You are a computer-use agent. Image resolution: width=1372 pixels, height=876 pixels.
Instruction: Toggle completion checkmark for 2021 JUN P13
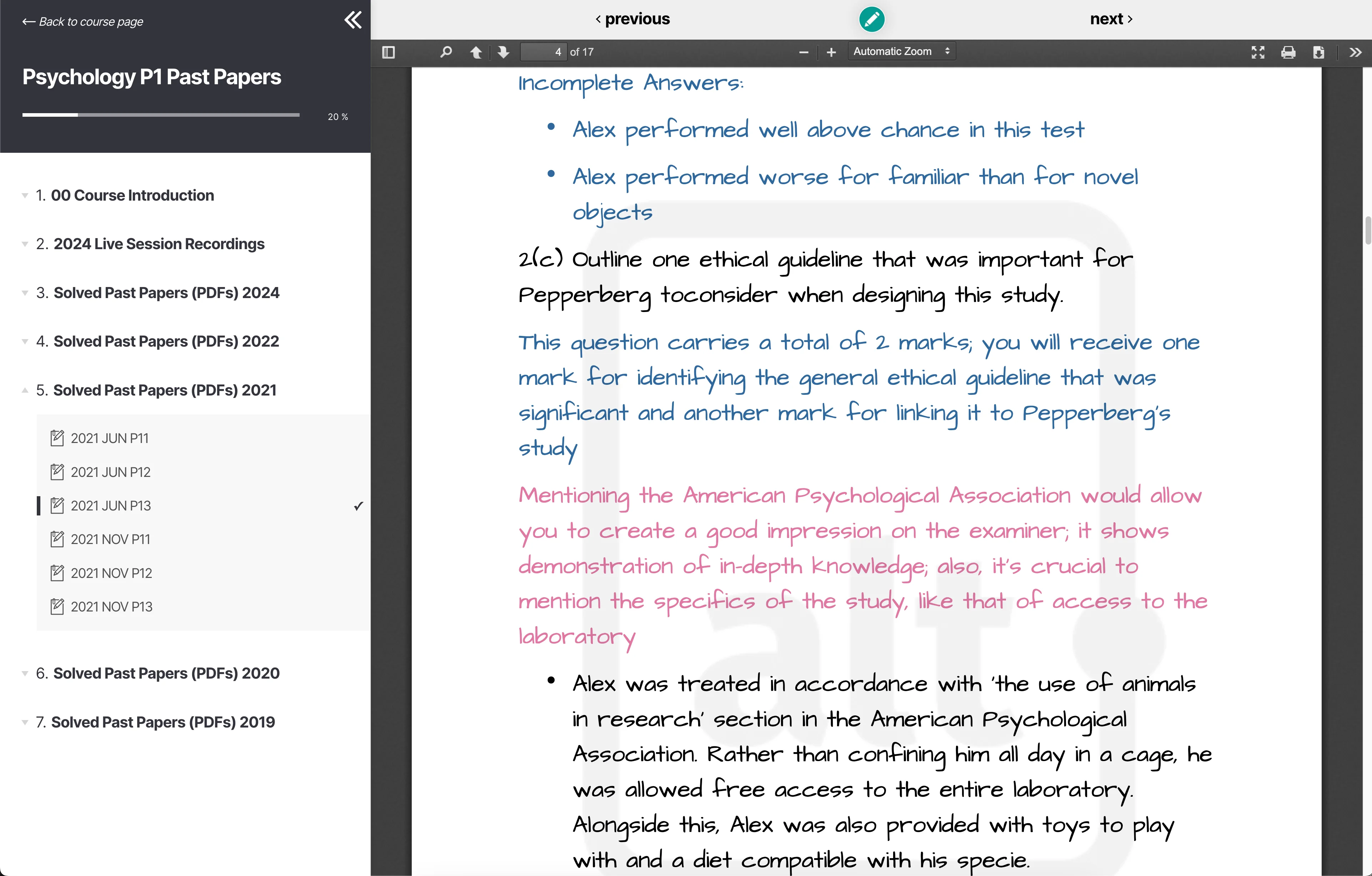point(359,506)
